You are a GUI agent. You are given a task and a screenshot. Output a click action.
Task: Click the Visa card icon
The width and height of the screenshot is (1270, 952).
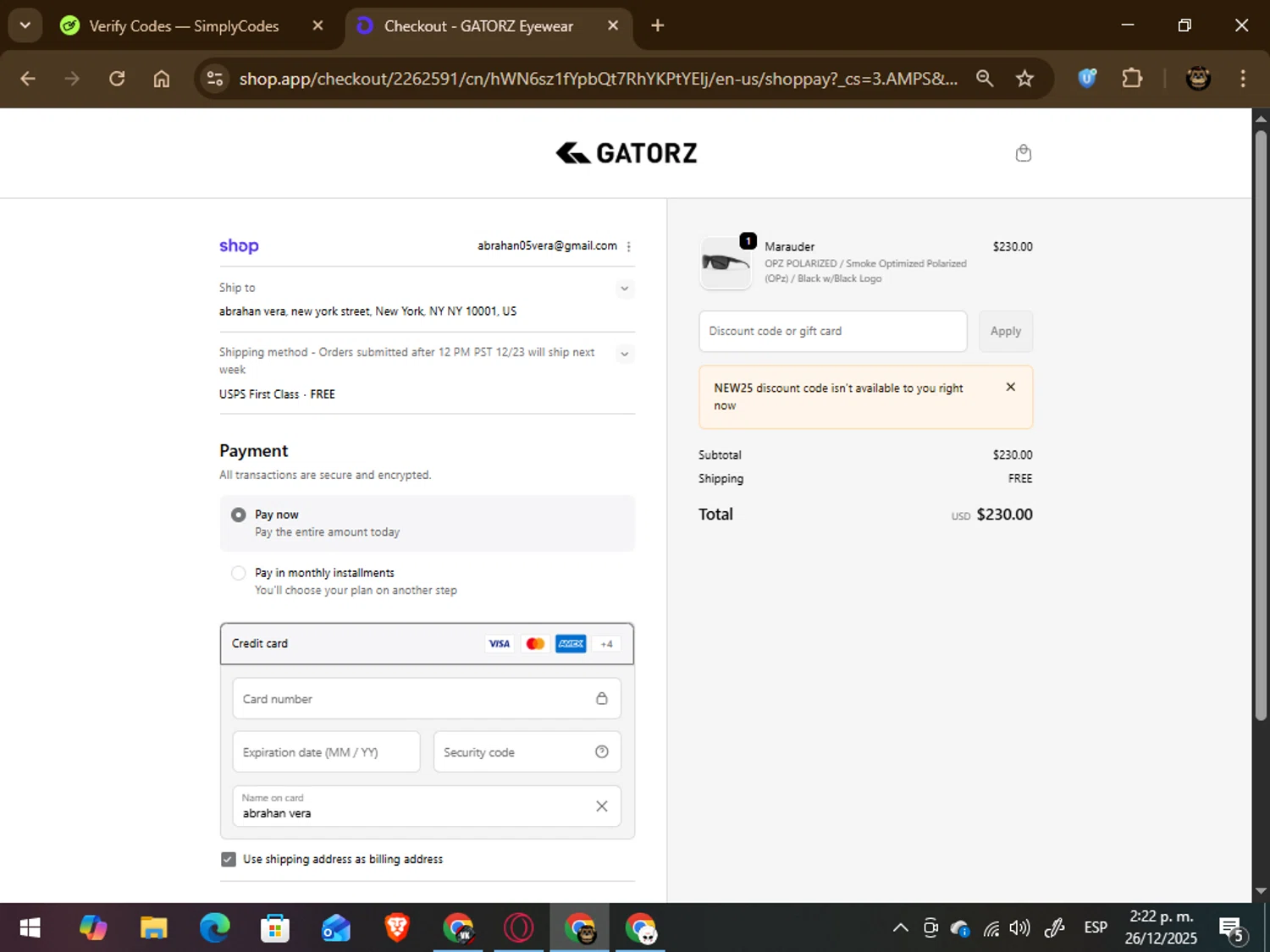pyautogui.click(x=500, y=644)
